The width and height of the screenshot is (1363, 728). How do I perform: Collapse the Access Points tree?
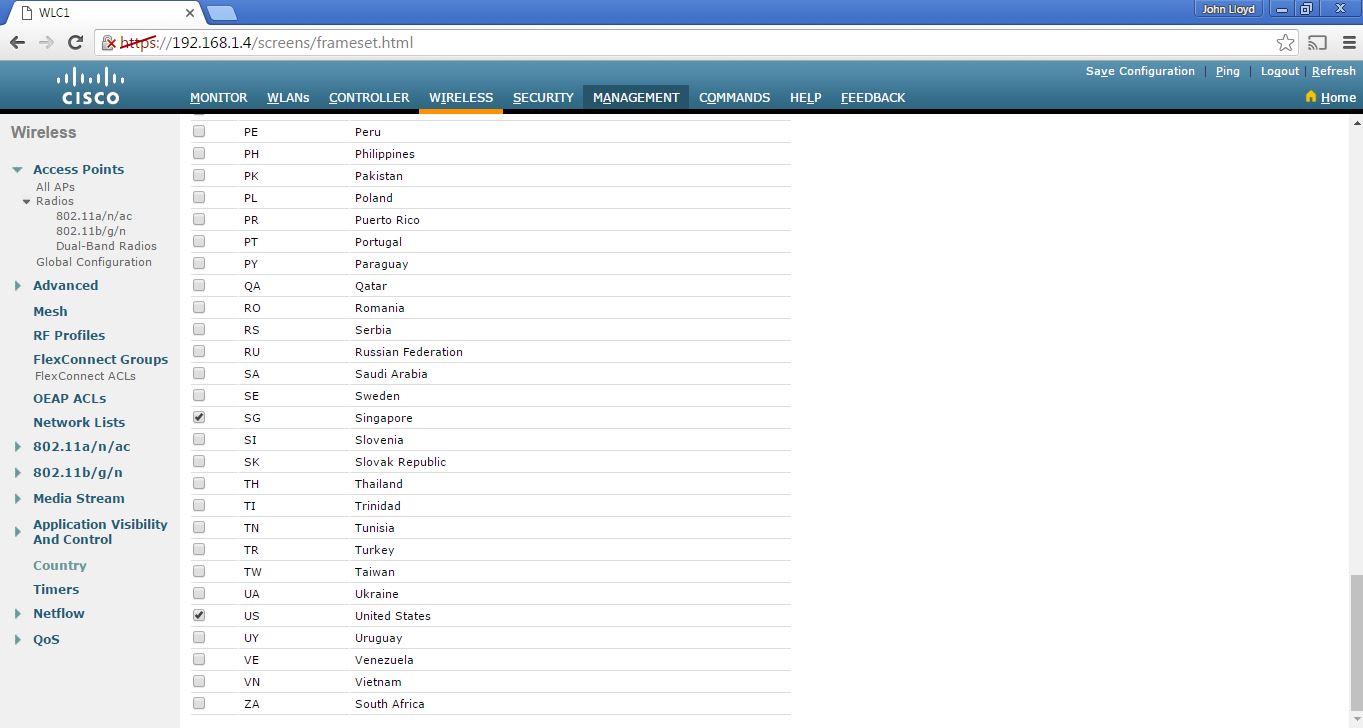[17, 170]
